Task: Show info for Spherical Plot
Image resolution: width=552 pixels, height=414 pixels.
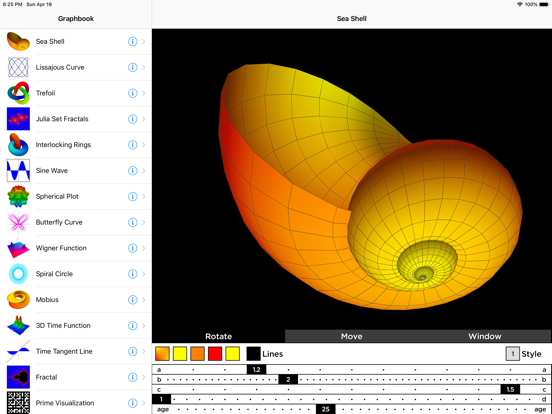Action: point(132,196)
